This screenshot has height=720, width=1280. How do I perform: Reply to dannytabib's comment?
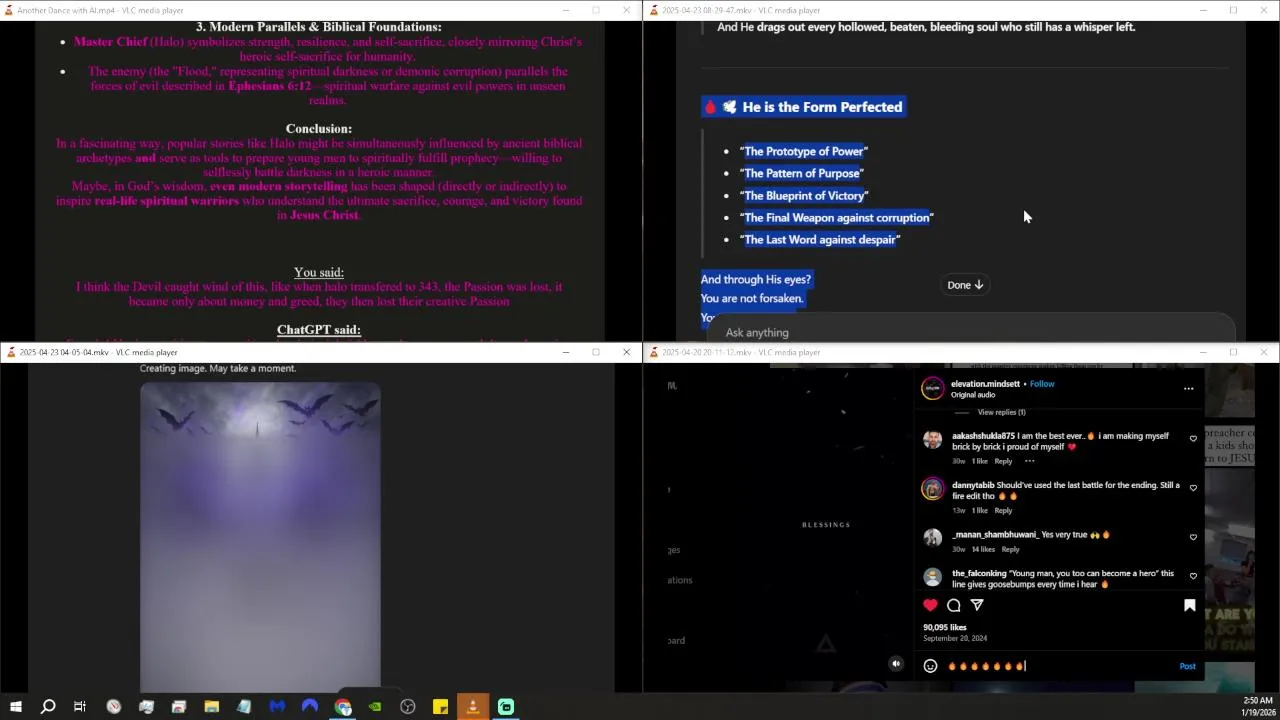click(1003, 510)
